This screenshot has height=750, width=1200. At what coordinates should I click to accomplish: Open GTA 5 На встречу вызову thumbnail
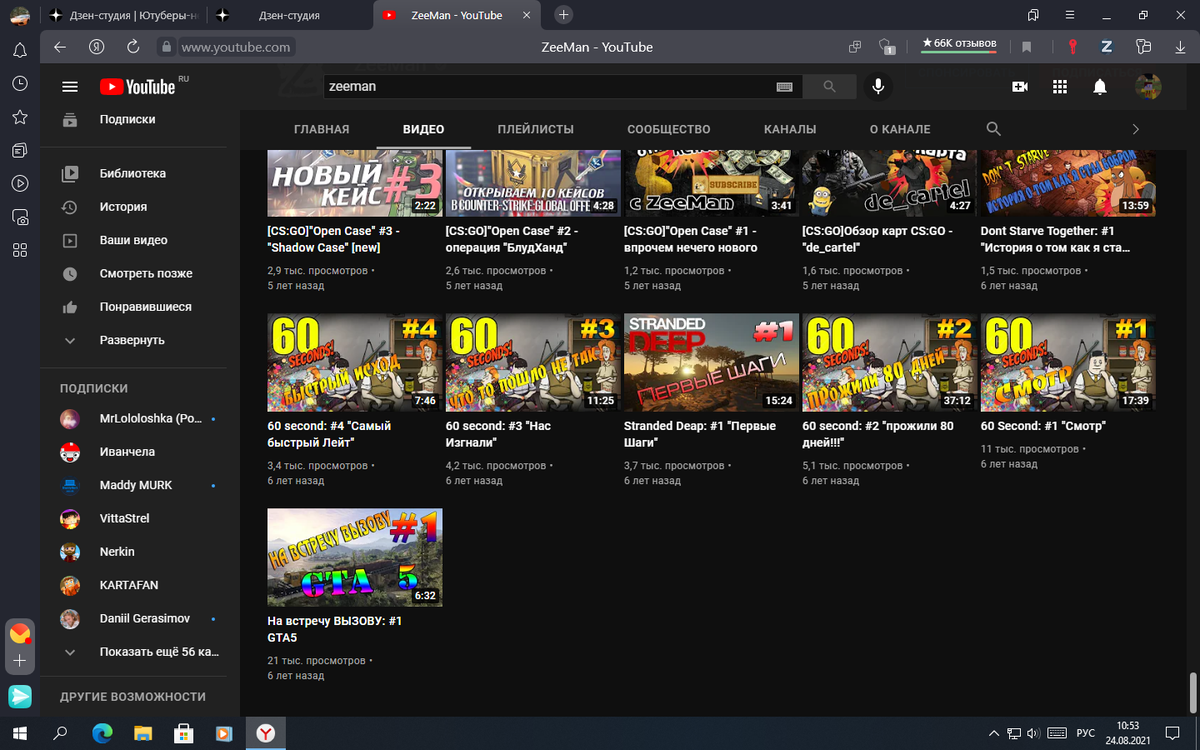coord(355,557)
